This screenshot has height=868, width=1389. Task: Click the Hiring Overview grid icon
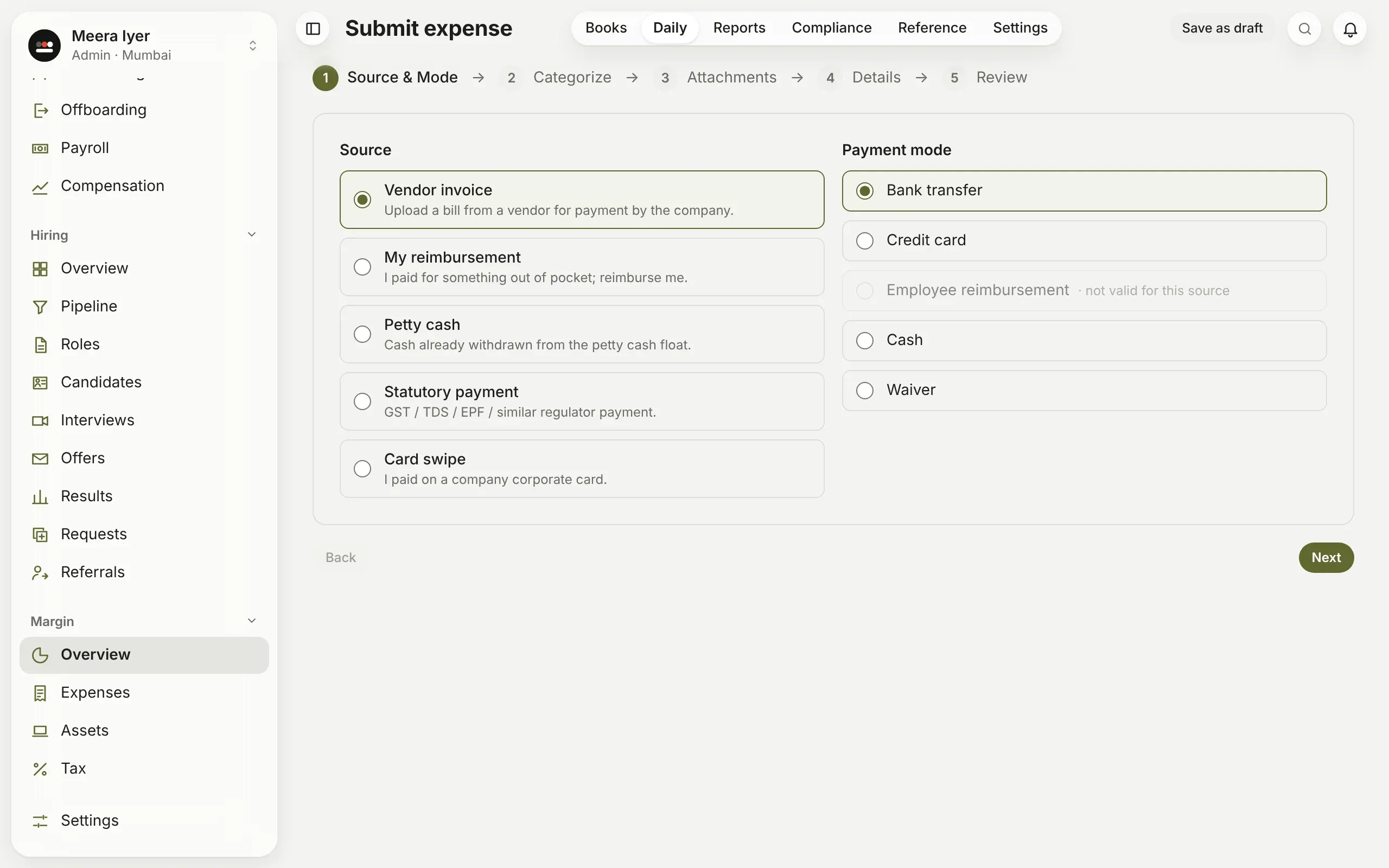tap(40, 269)
